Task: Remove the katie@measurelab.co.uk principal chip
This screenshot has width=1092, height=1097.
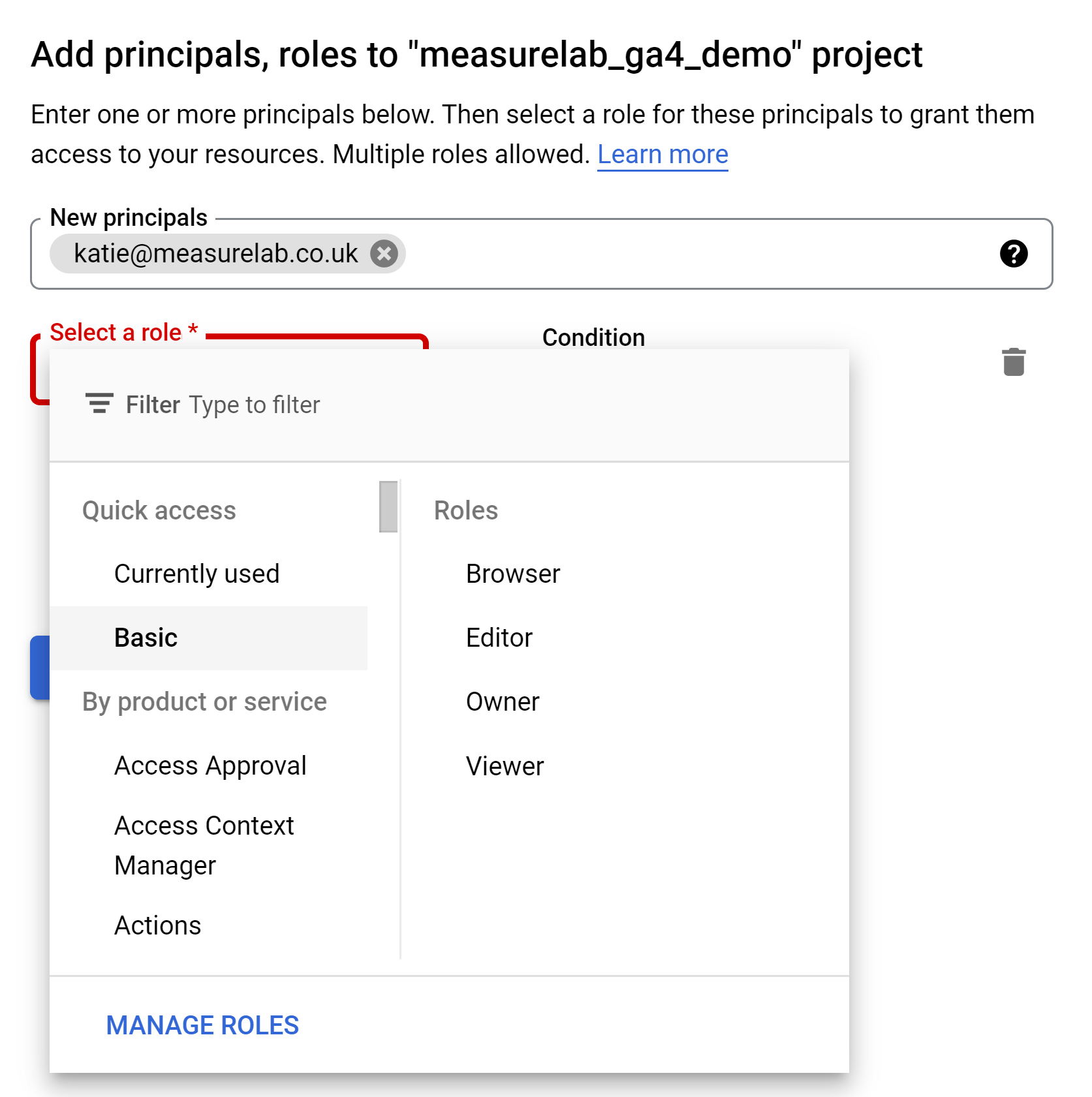Action: coord(384,254)
